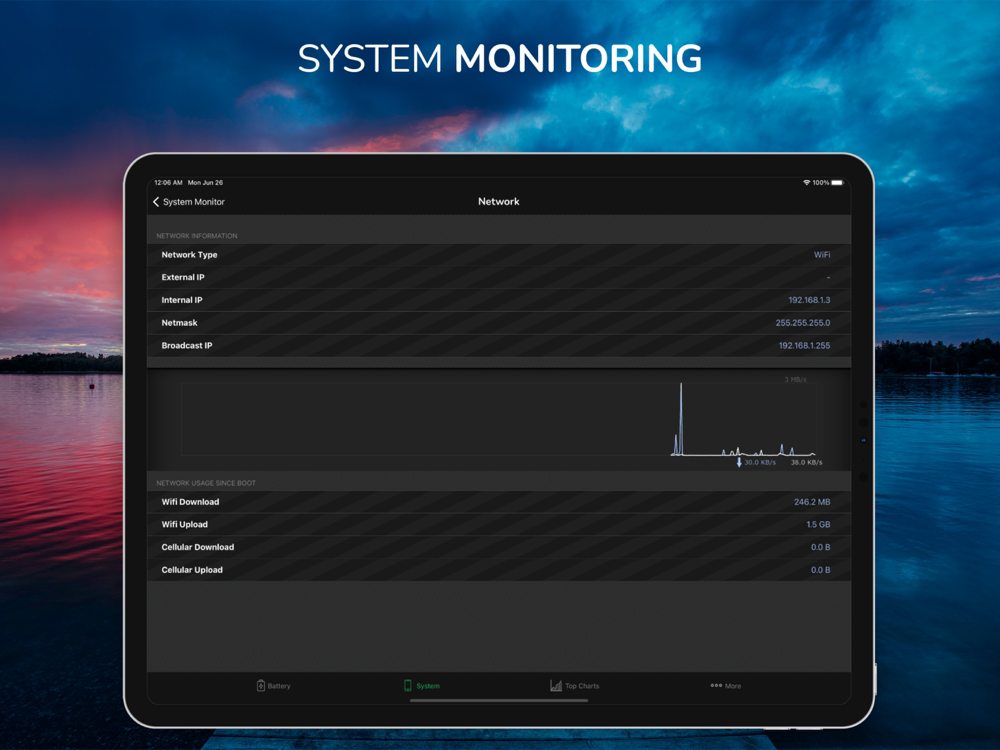Click the 3 MB/s graph scale label

[x=795, y=379]
